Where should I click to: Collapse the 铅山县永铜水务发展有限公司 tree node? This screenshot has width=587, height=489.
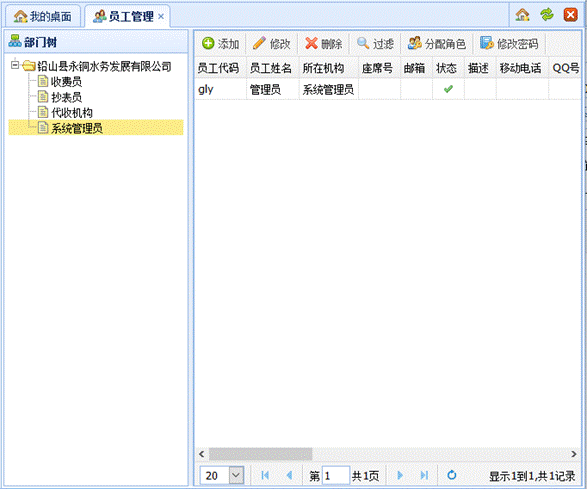[x=15, y=65]
